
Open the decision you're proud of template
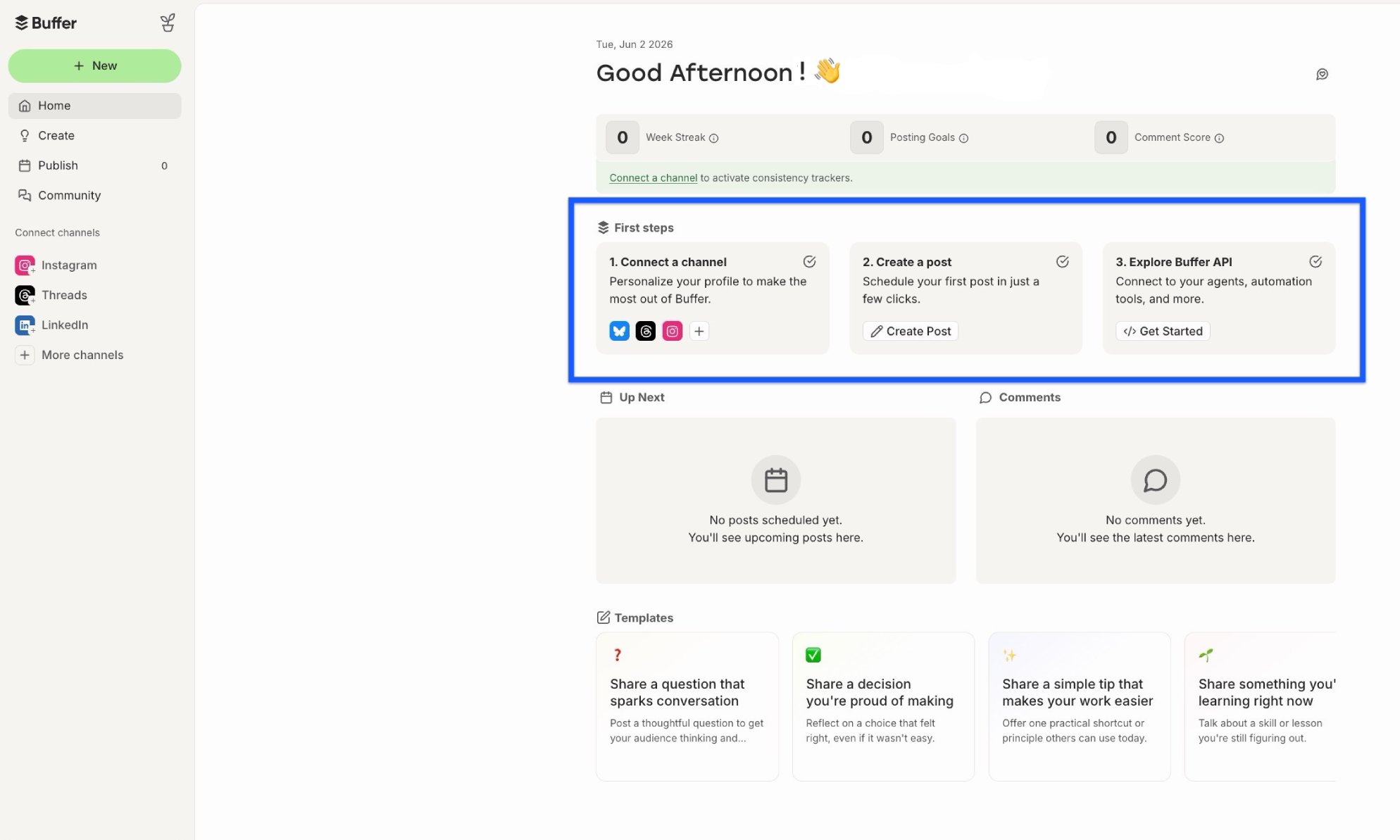[883, 706]
